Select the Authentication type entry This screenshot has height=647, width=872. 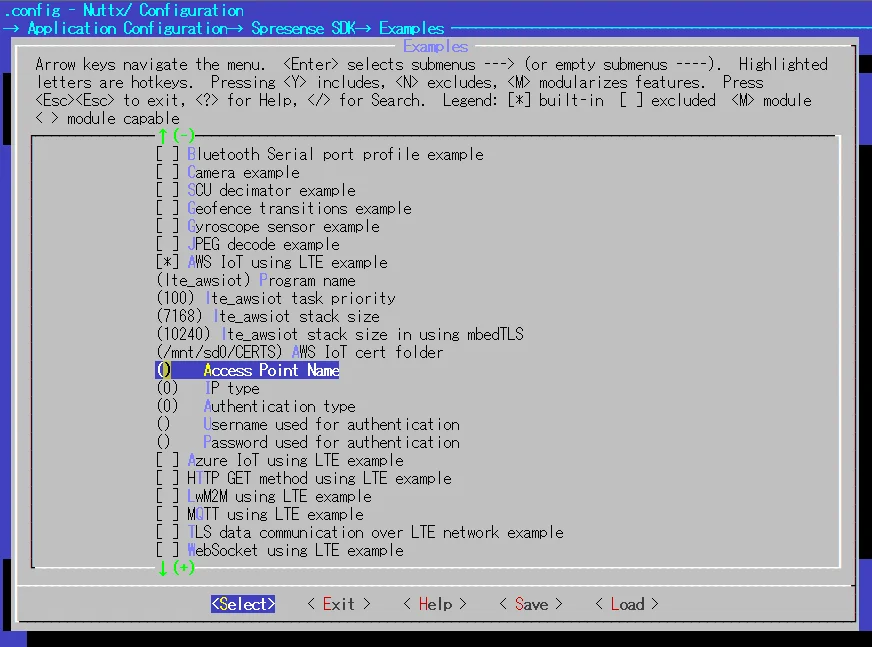coord(256,406)
